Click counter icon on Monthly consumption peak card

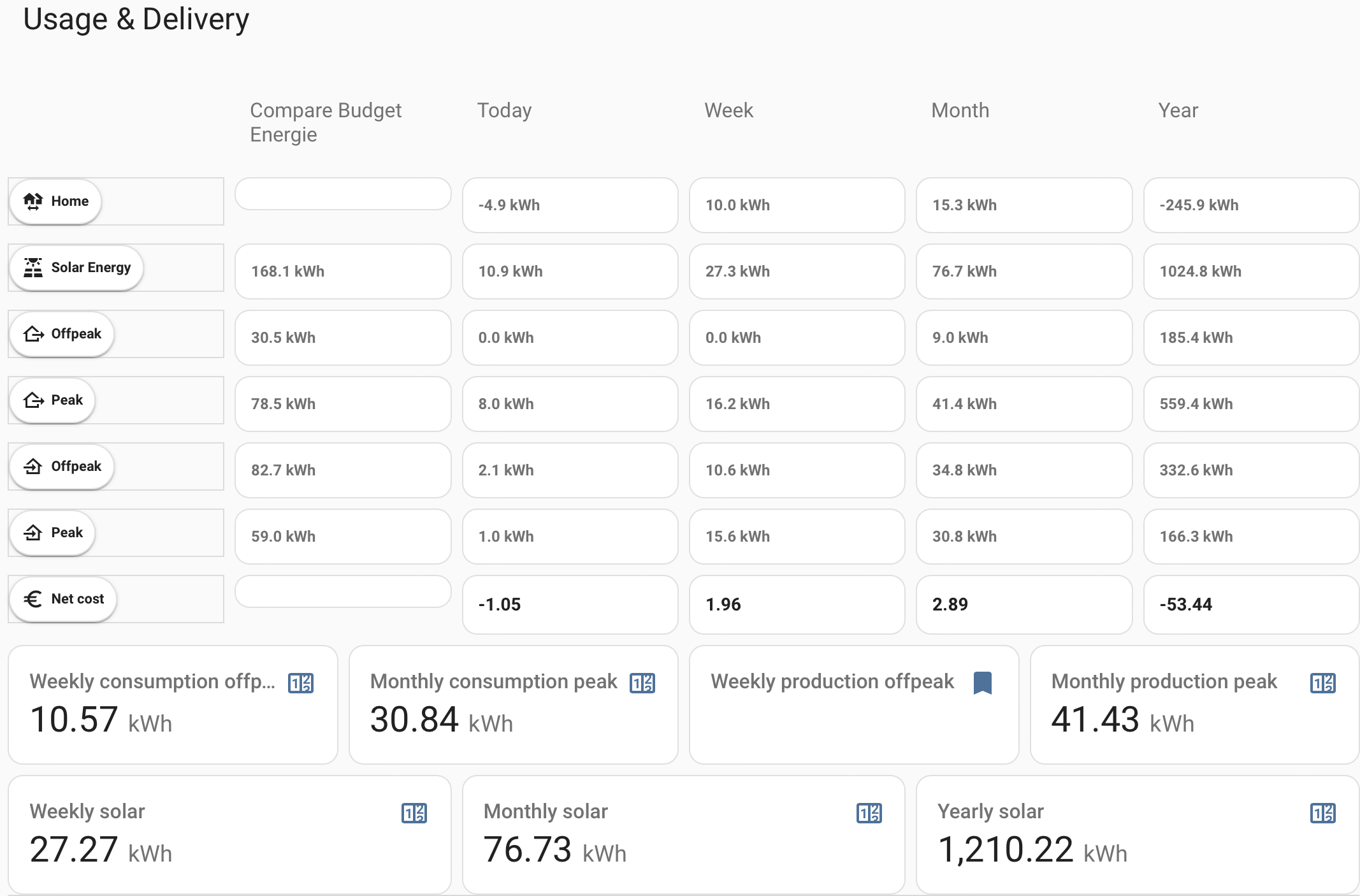point(642,683)
